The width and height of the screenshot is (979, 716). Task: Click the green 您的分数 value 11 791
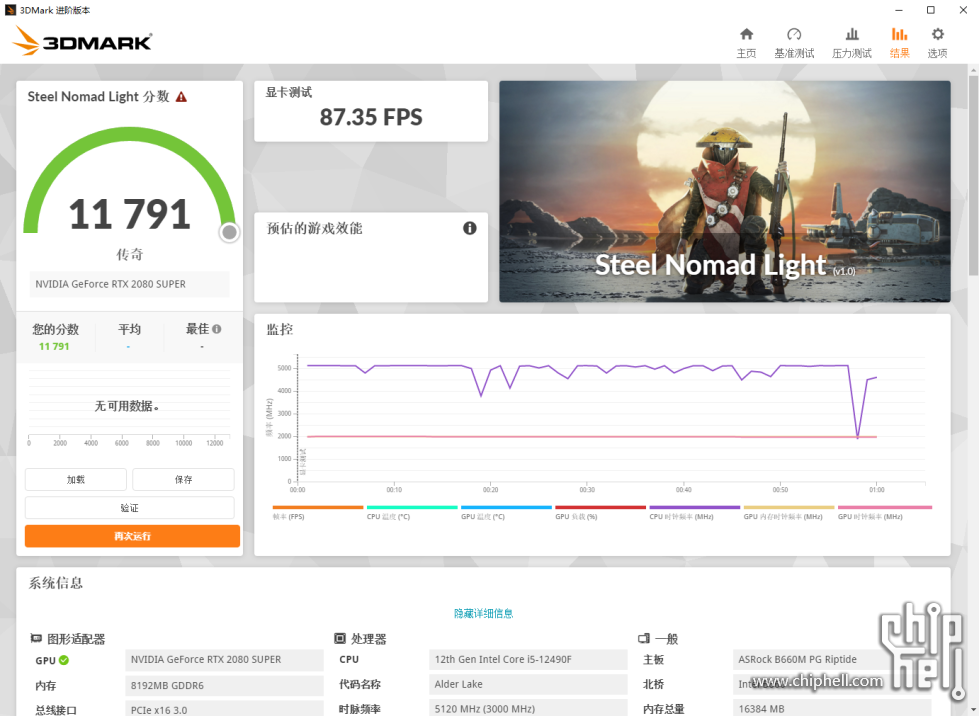[54, 346]
